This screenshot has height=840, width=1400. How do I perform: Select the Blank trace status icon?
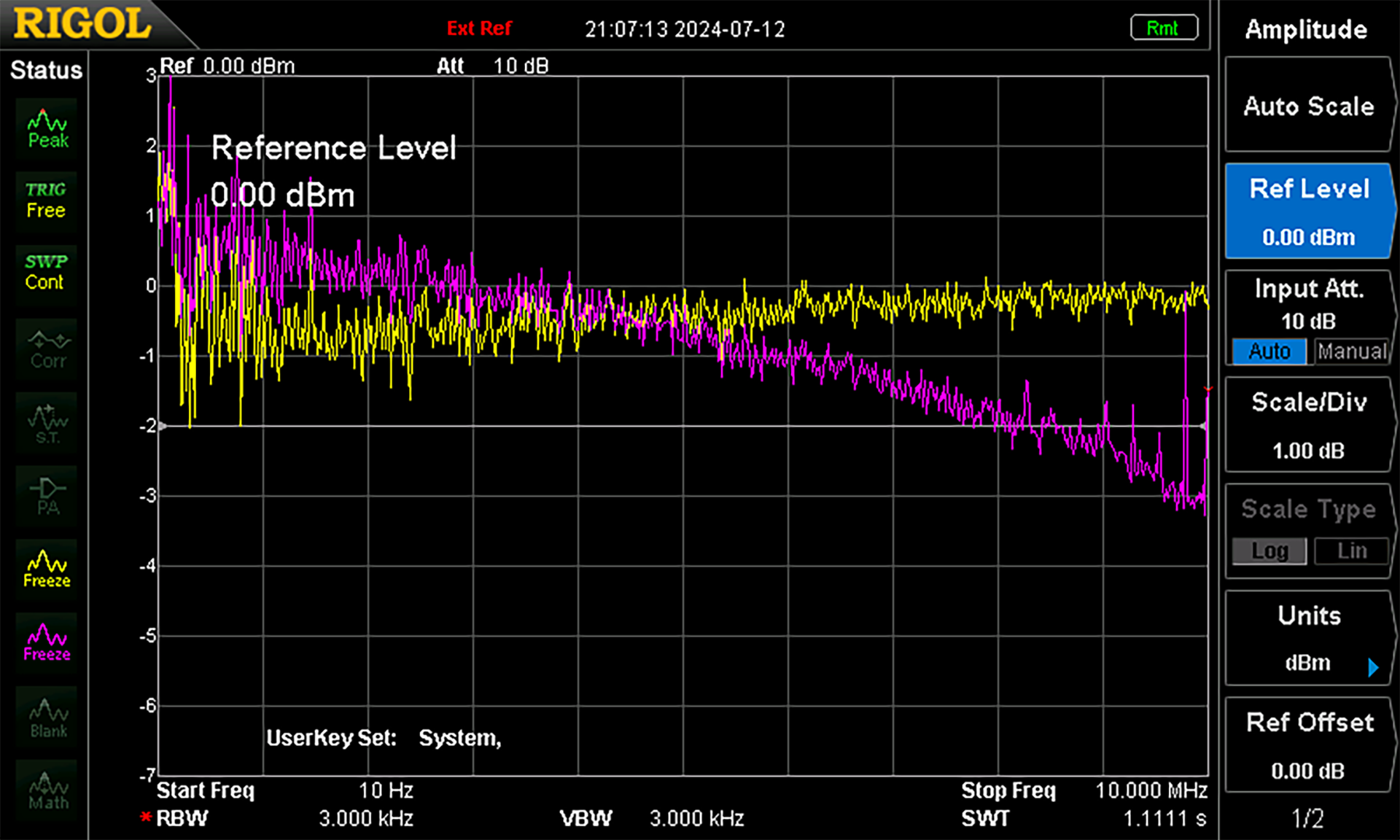[47, 717]
